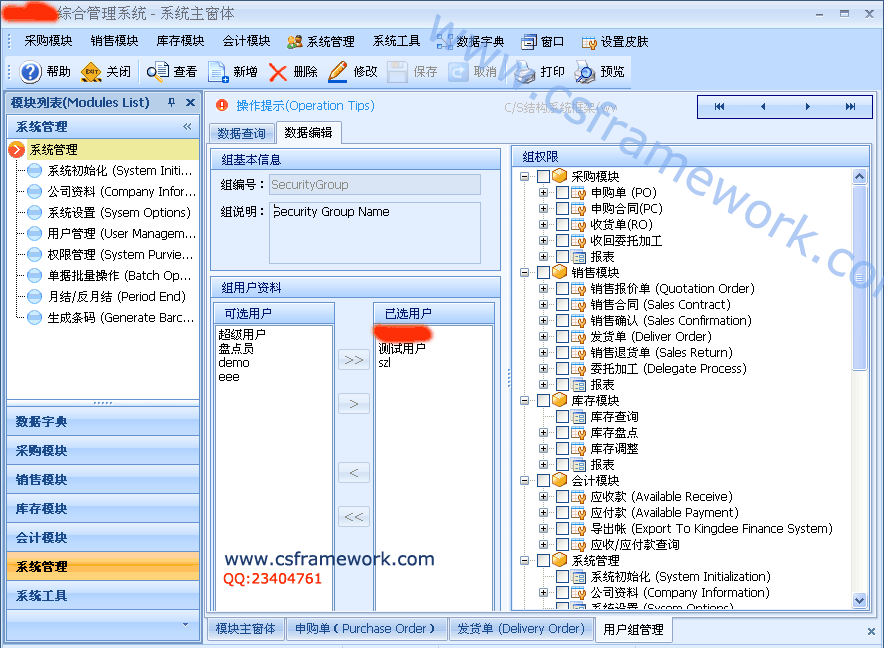
Task: Collapse the 系统管理 sidebar panel header
Action: click(187, 127)
